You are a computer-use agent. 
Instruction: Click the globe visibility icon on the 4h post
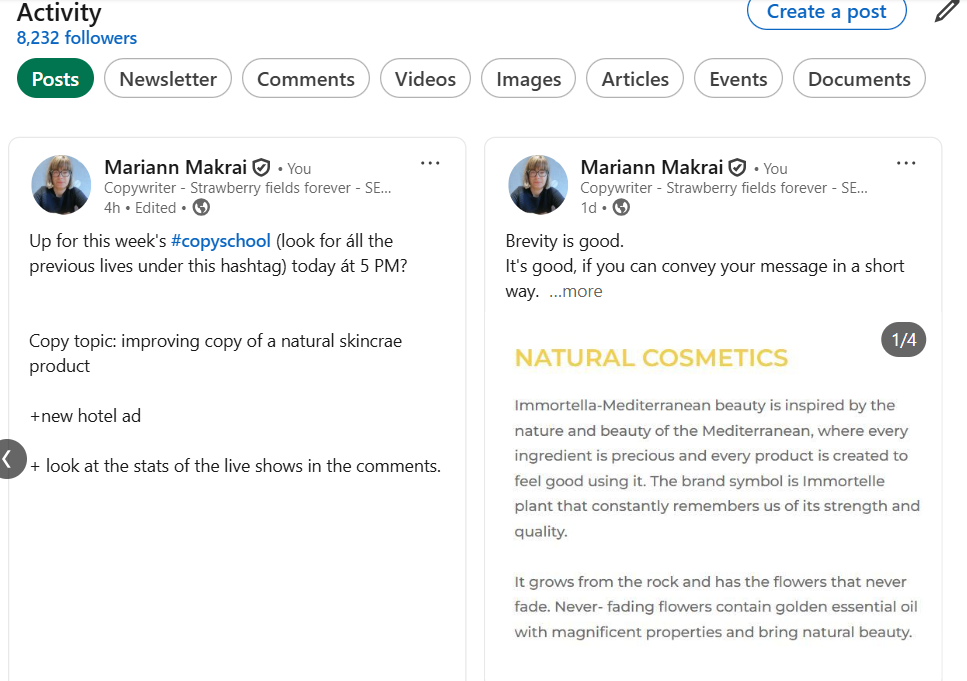201,208
